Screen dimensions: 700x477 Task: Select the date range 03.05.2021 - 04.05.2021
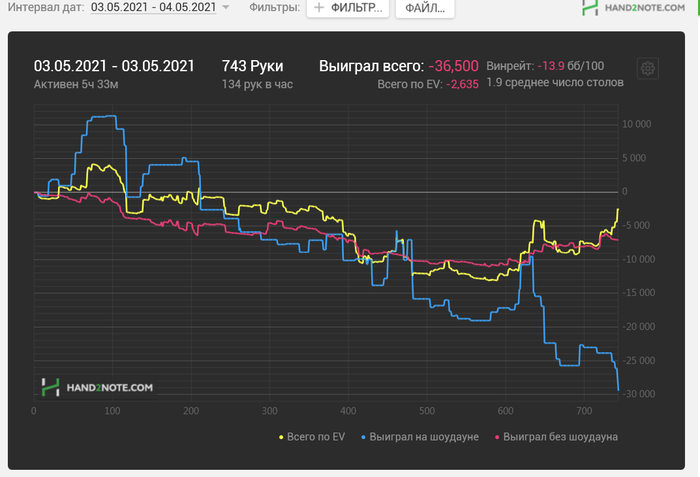(x=153, y=7)
